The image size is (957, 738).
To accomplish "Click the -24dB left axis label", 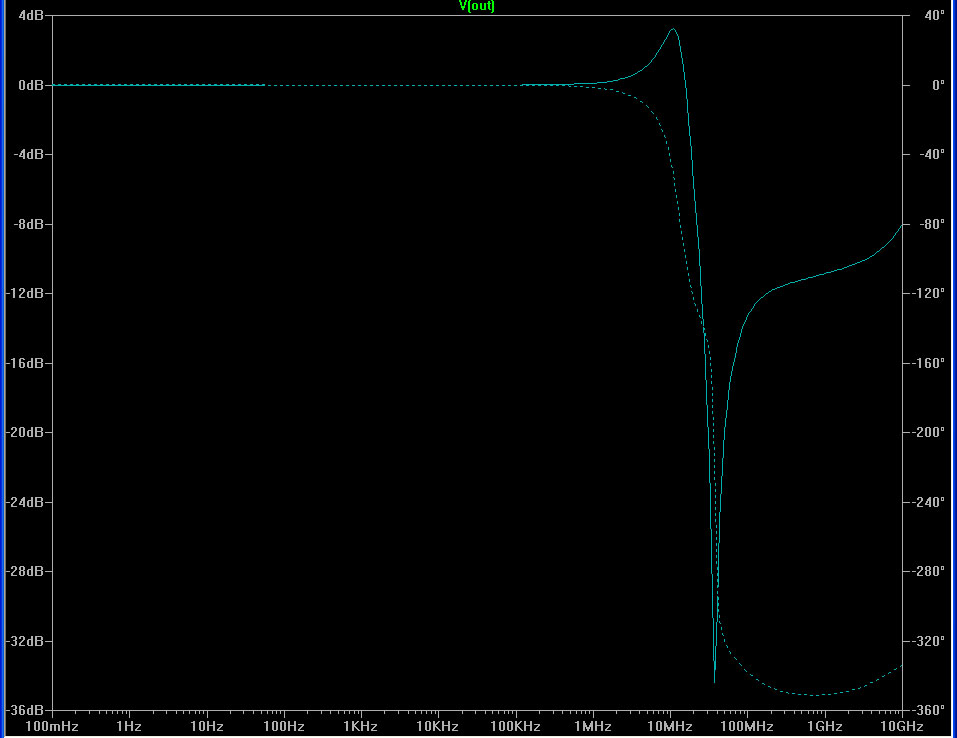I will coord(26,502).
